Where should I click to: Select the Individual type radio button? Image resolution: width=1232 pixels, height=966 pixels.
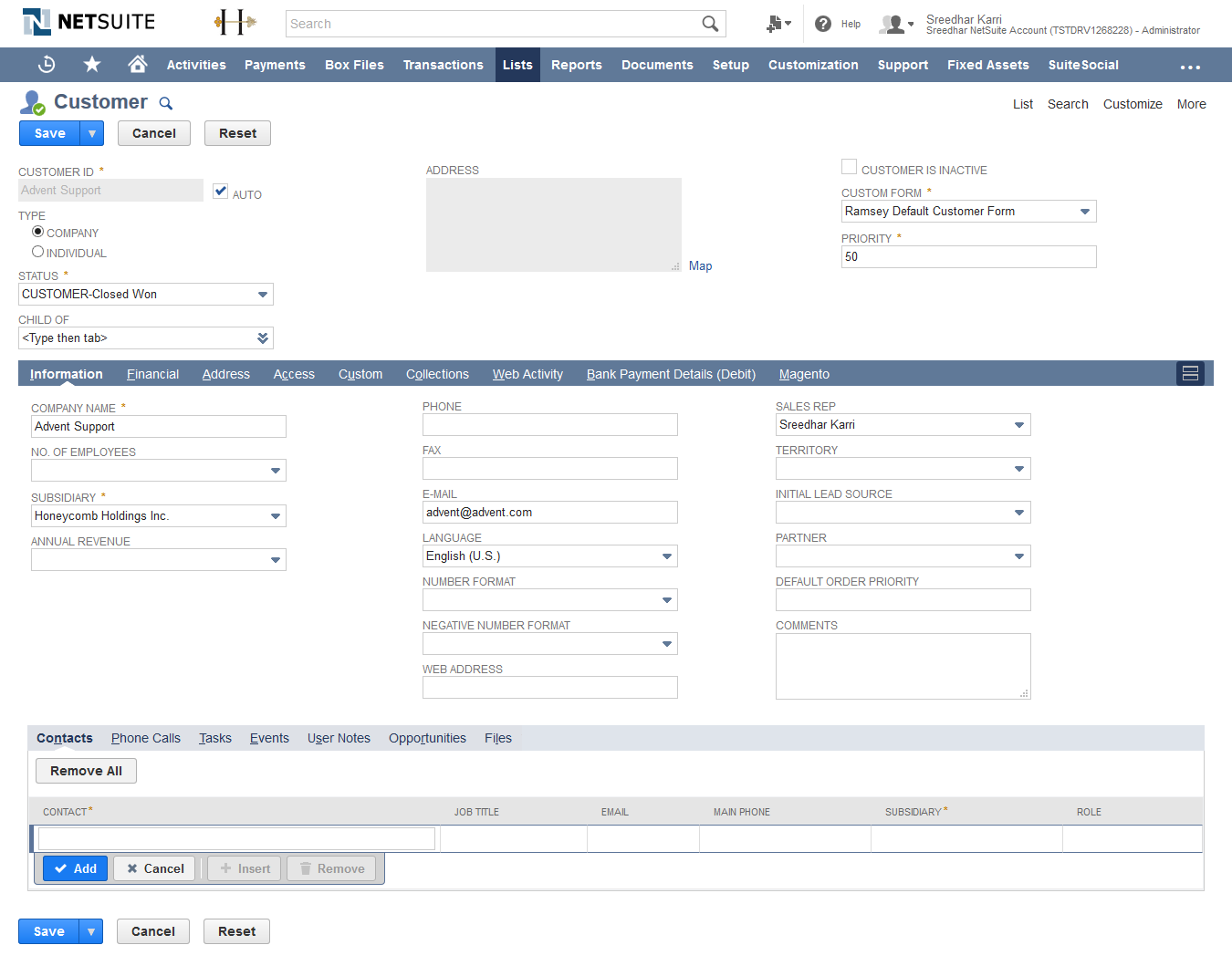37,252
